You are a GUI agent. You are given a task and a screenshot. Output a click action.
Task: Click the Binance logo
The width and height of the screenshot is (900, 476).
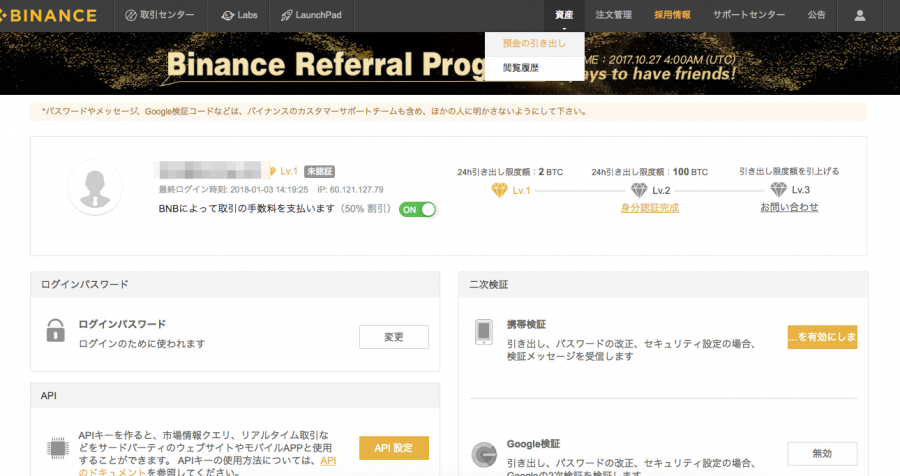click(49, 16)
